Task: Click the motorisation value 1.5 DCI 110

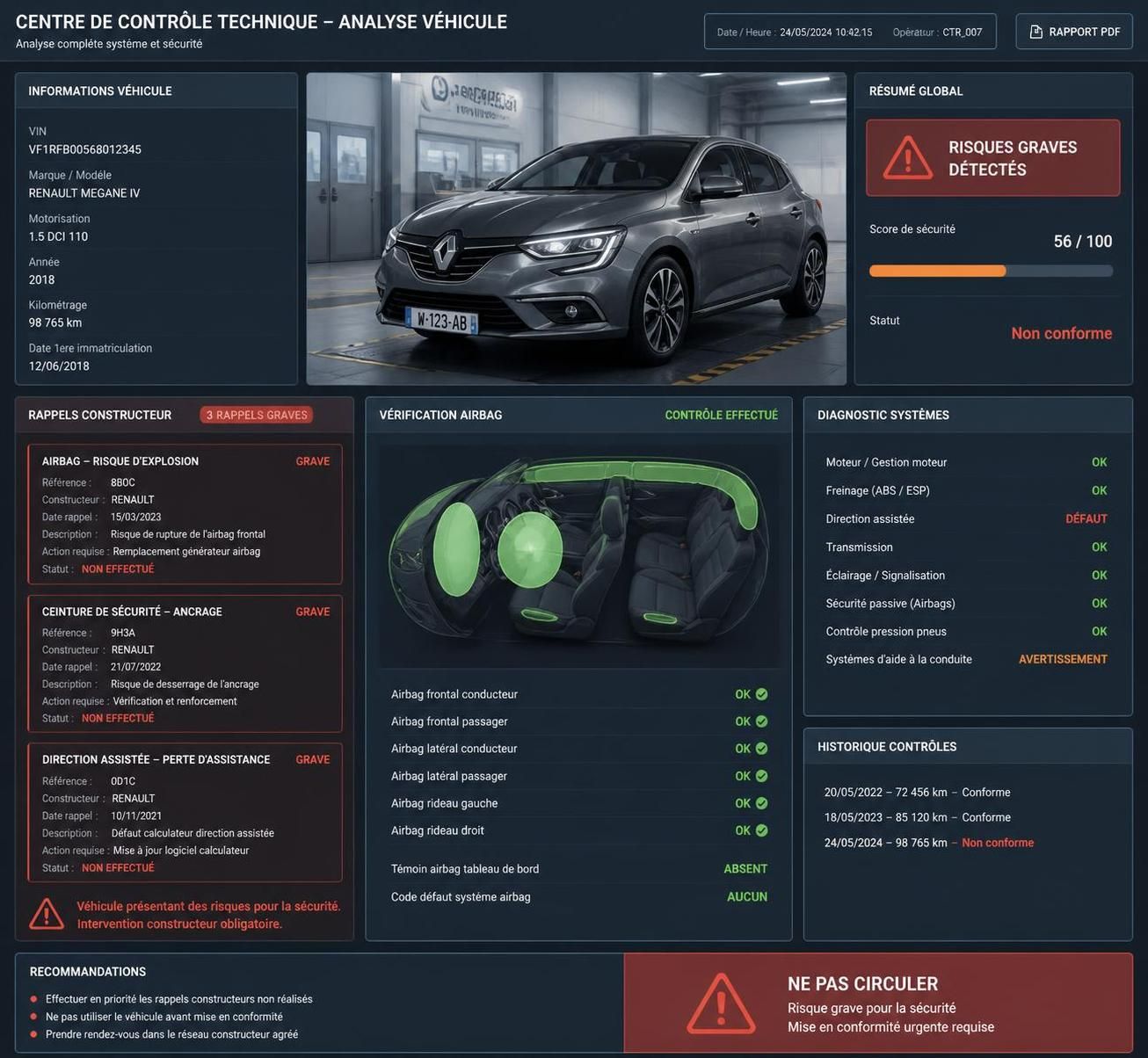Action: point(58,236)
